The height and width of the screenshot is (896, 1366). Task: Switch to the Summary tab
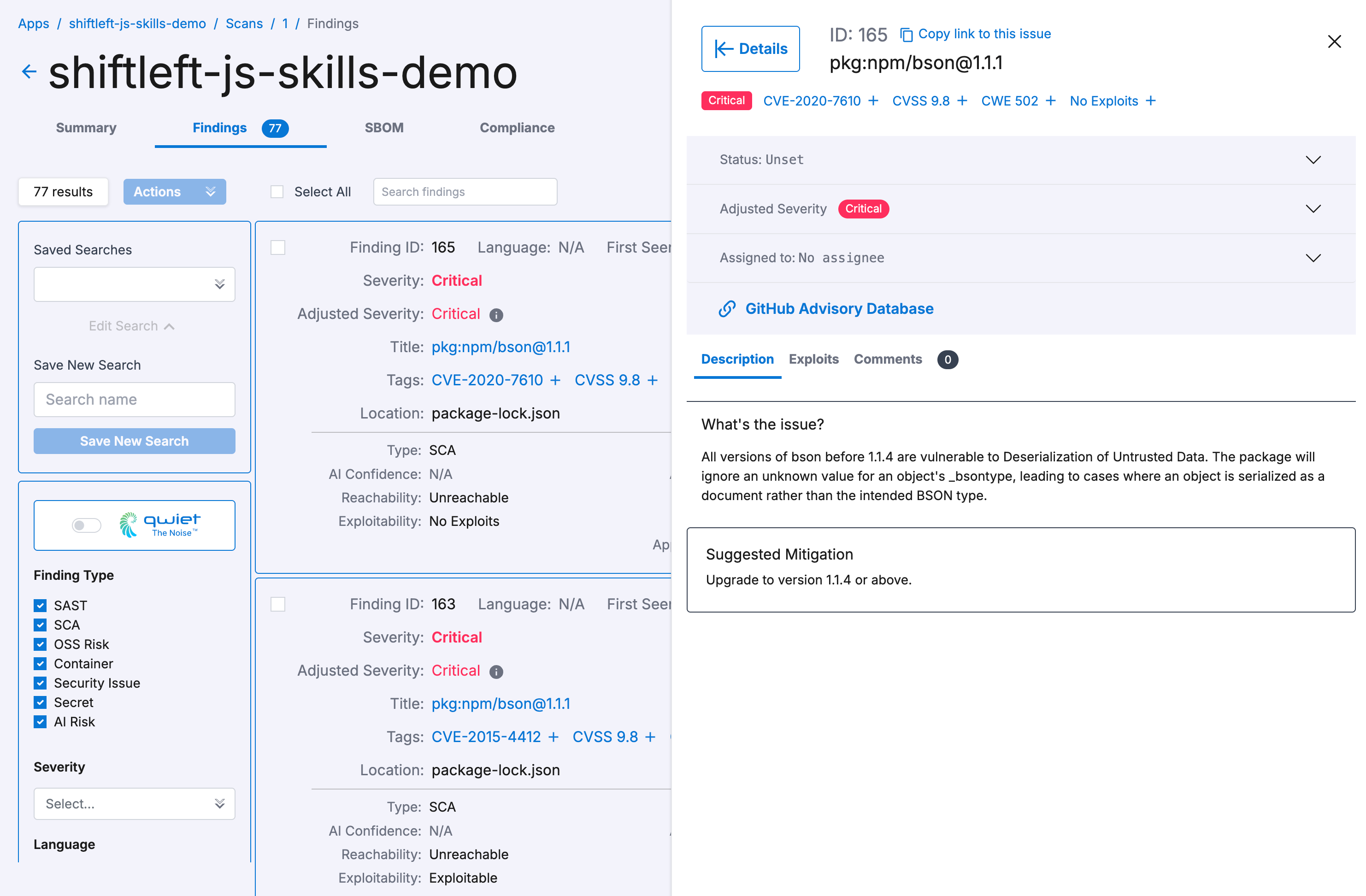click(86, 127)
